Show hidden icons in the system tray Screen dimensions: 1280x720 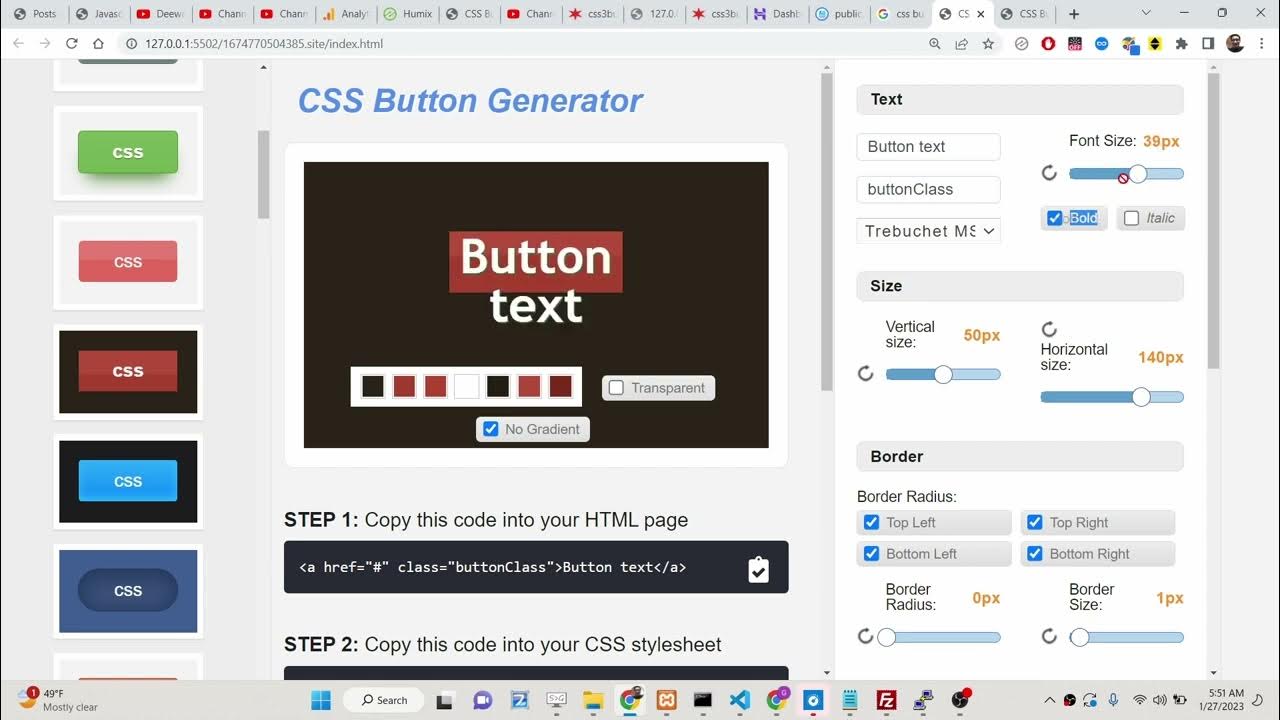point(1049,700)
